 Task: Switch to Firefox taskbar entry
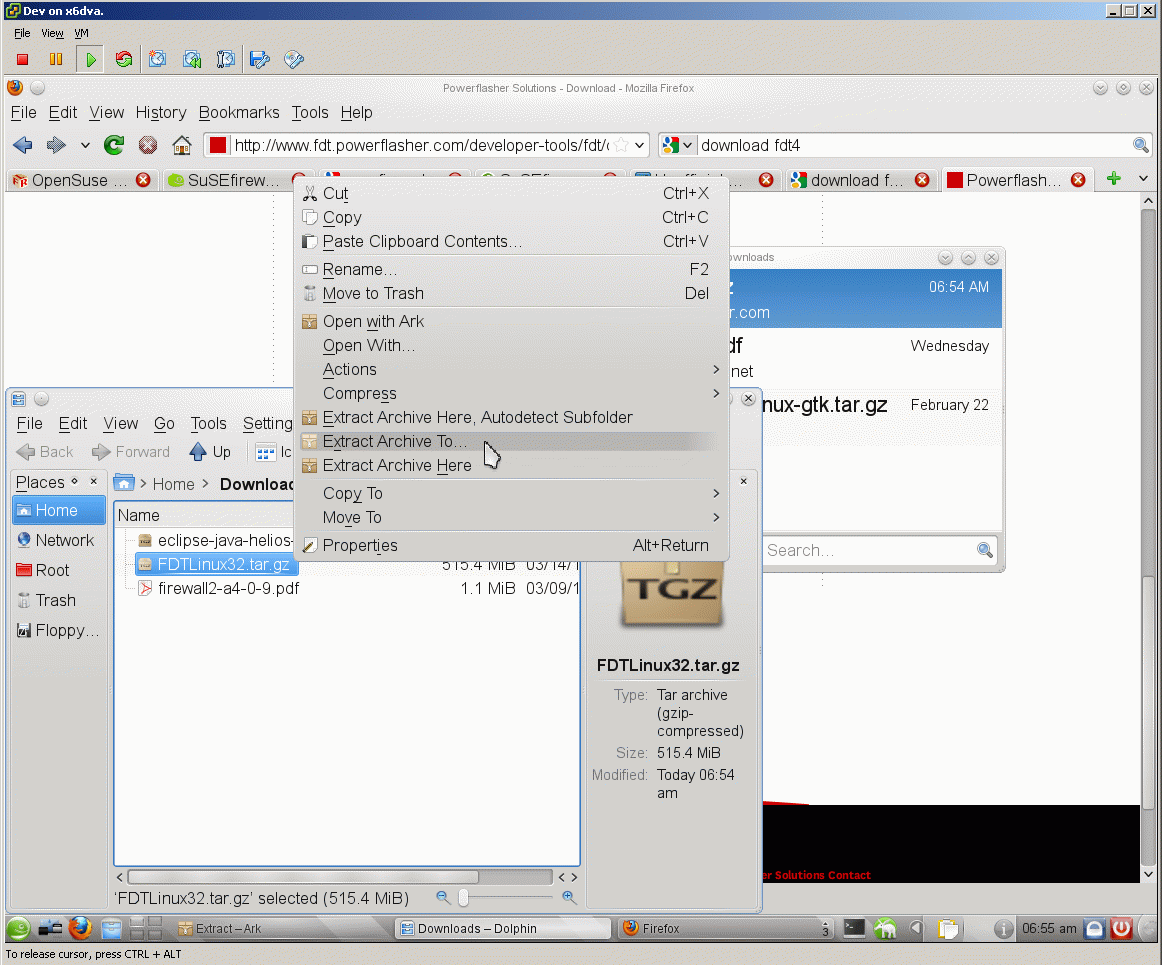point(726,928)
